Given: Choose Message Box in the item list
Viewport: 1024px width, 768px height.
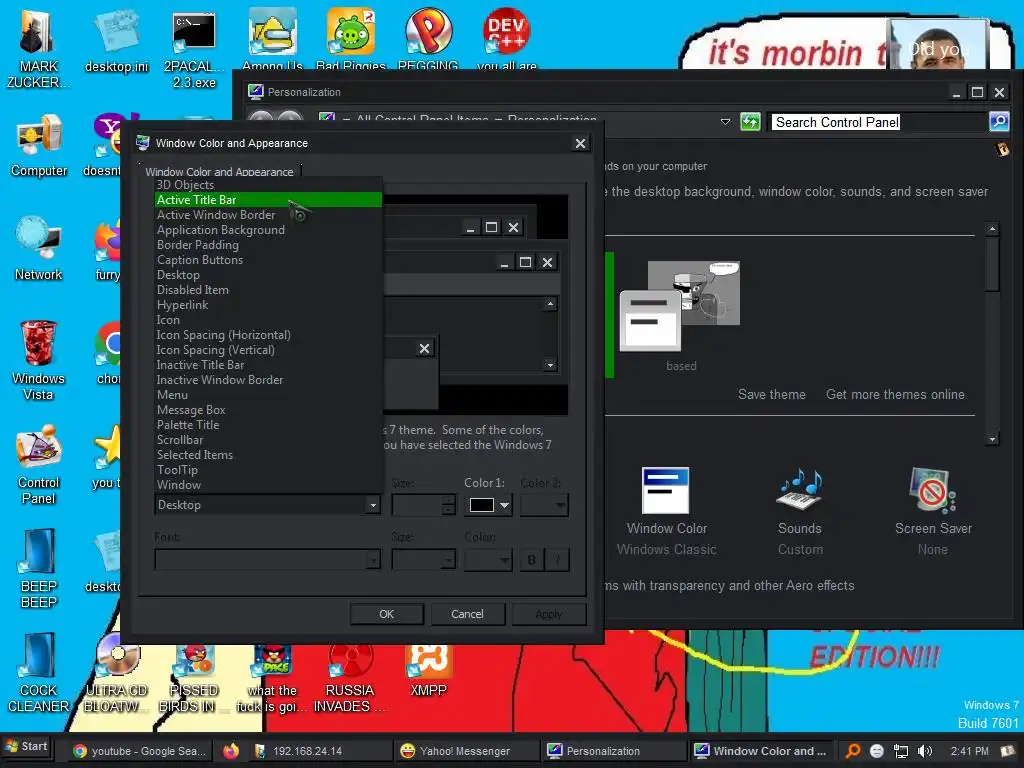Looking at the screenshot, I should 268,410.
